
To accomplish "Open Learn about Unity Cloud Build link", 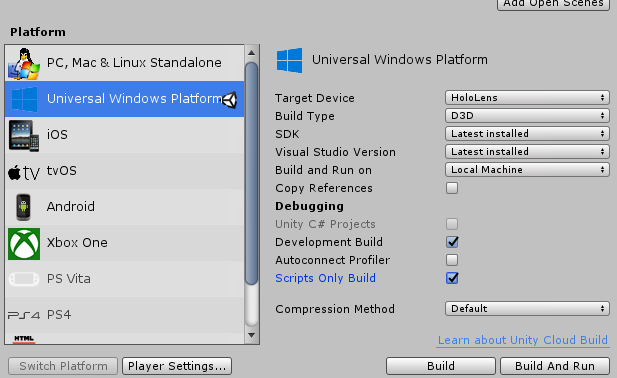I will 523,340.
